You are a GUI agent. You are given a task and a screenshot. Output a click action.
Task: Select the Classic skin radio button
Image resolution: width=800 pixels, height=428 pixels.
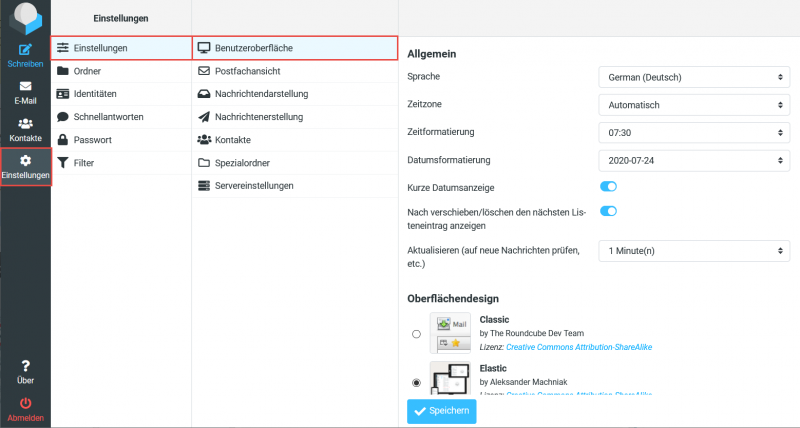(x=416, y=334)
